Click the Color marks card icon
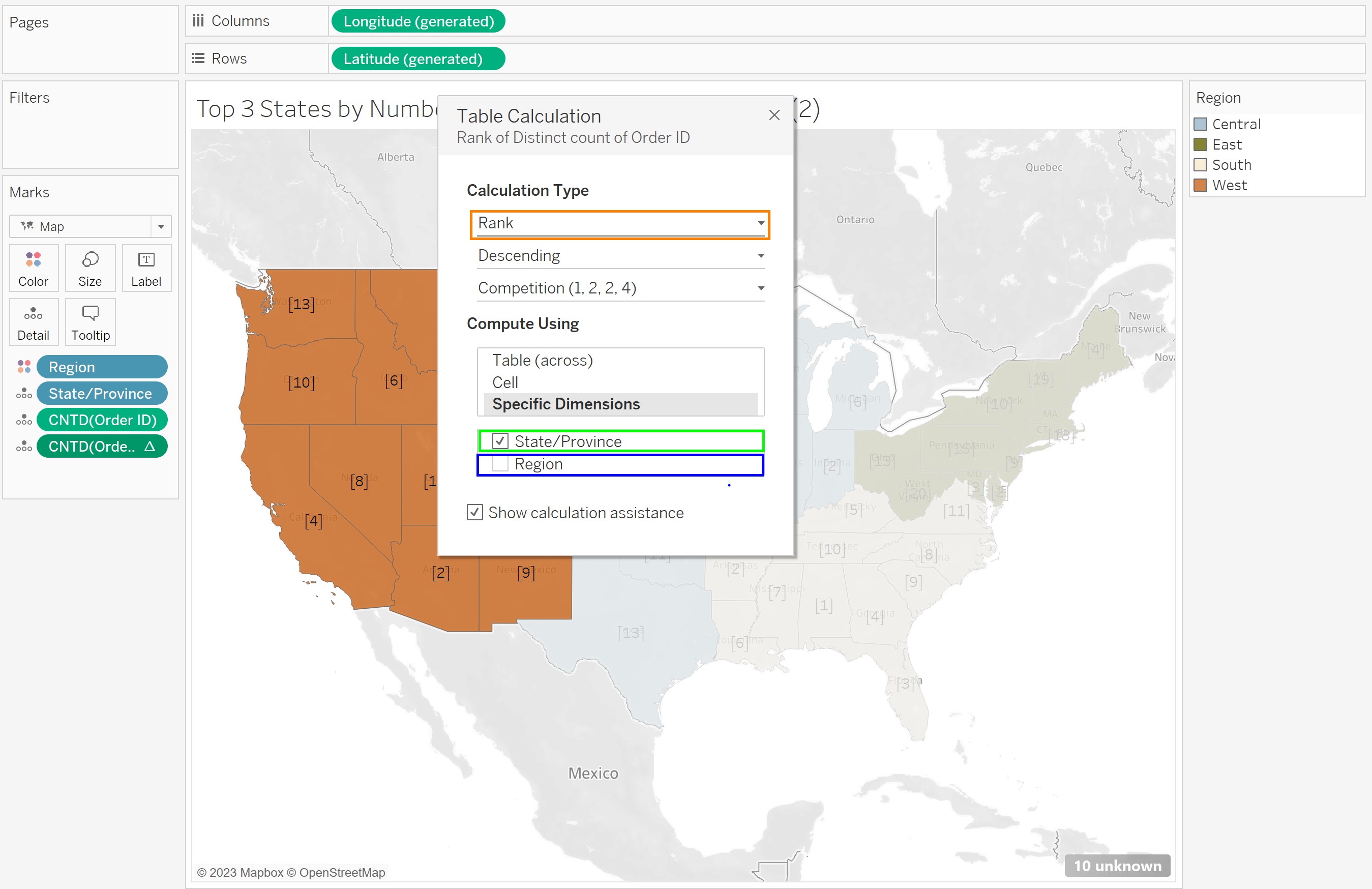Viewport: 1372px width, 889px height. pos(34,268)
